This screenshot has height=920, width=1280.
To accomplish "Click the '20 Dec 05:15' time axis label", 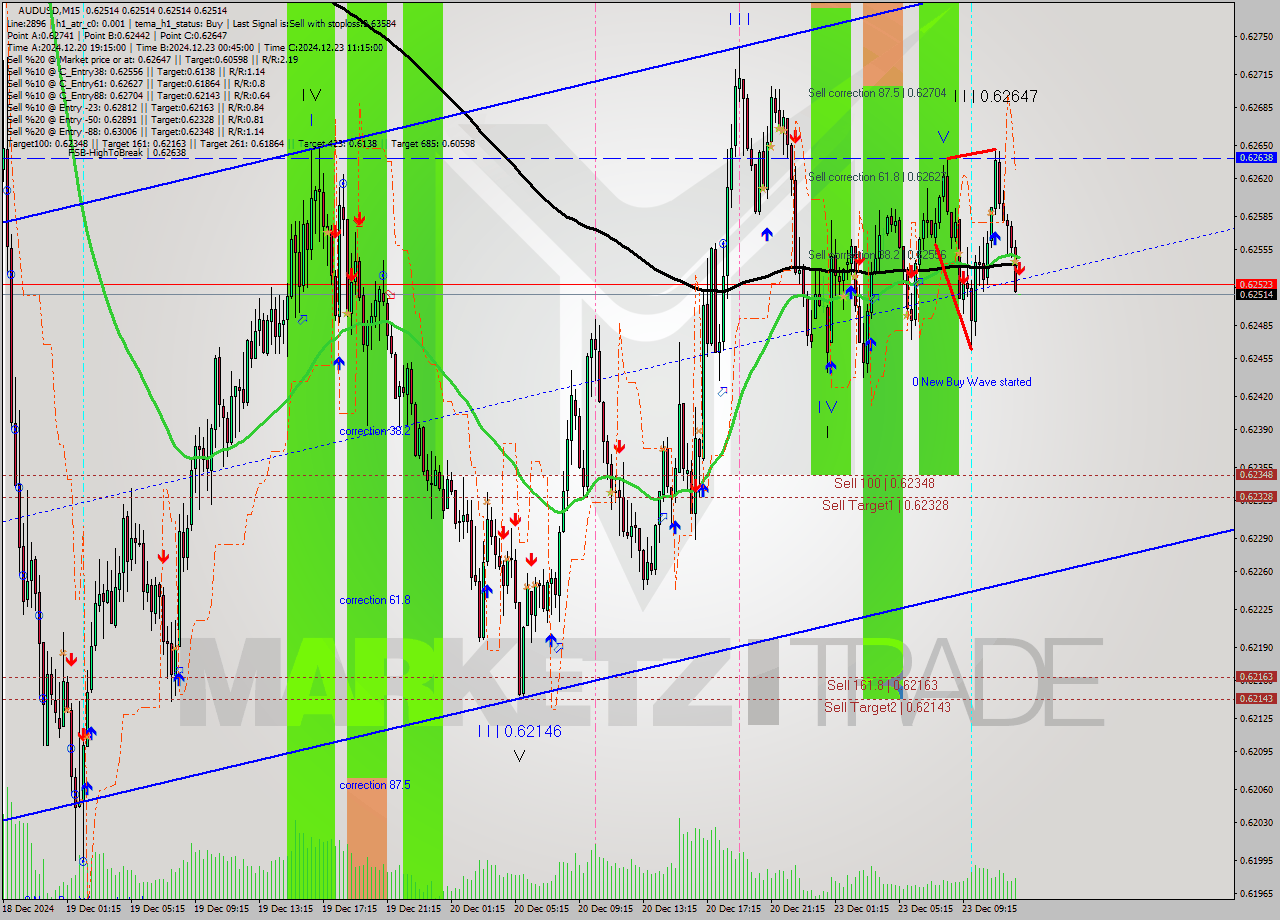I will [x=541, y=910].
